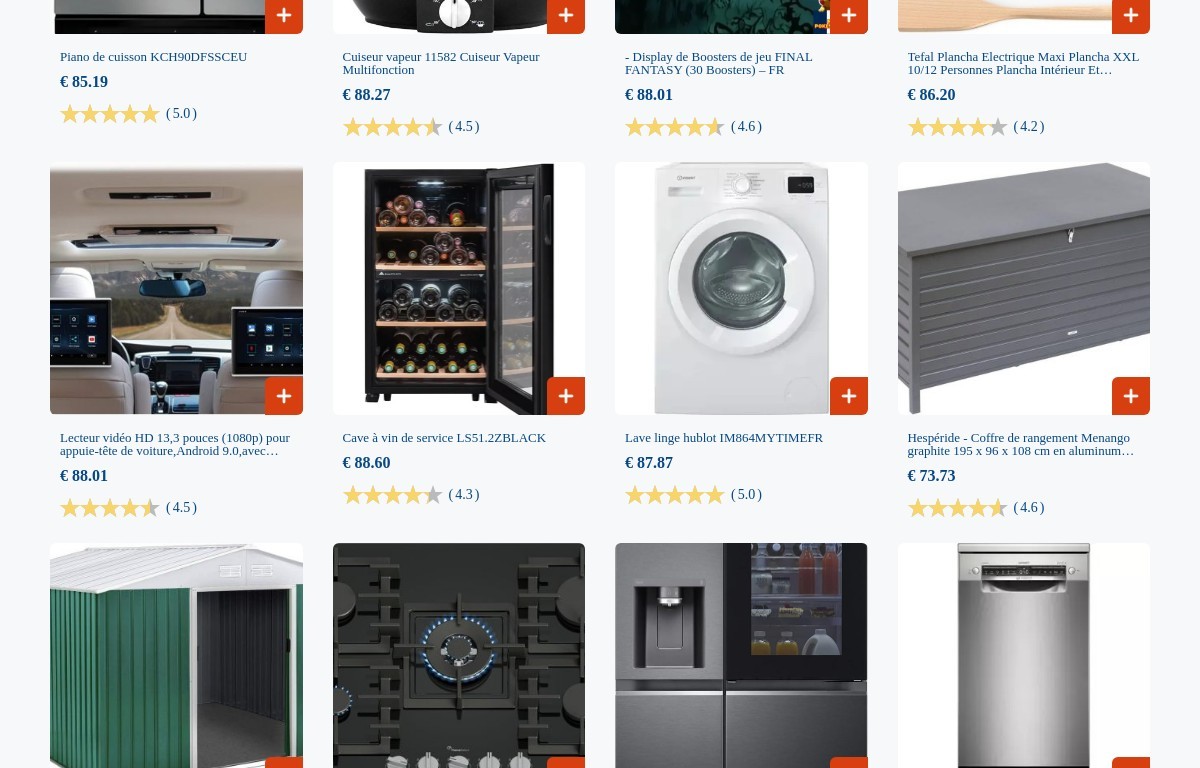Open the gas hob product image

459,656
